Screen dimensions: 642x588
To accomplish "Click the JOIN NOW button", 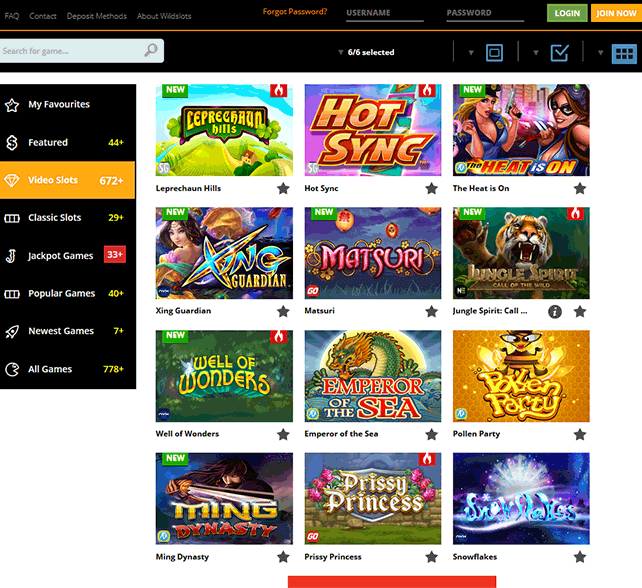I will 616,13.
